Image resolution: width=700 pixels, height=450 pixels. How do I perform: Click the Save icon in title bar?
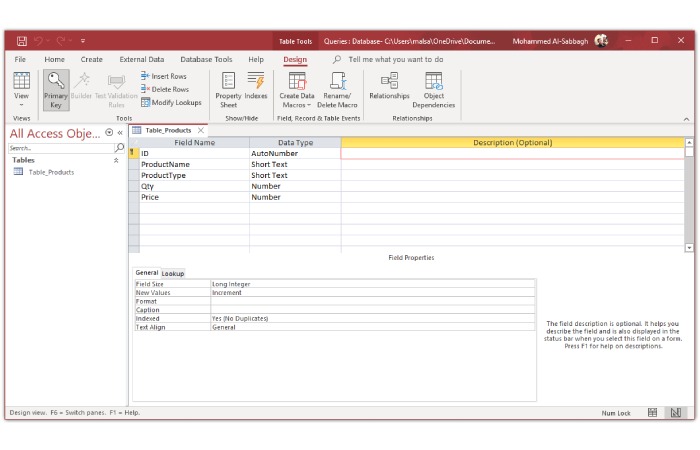coord(21,41)
